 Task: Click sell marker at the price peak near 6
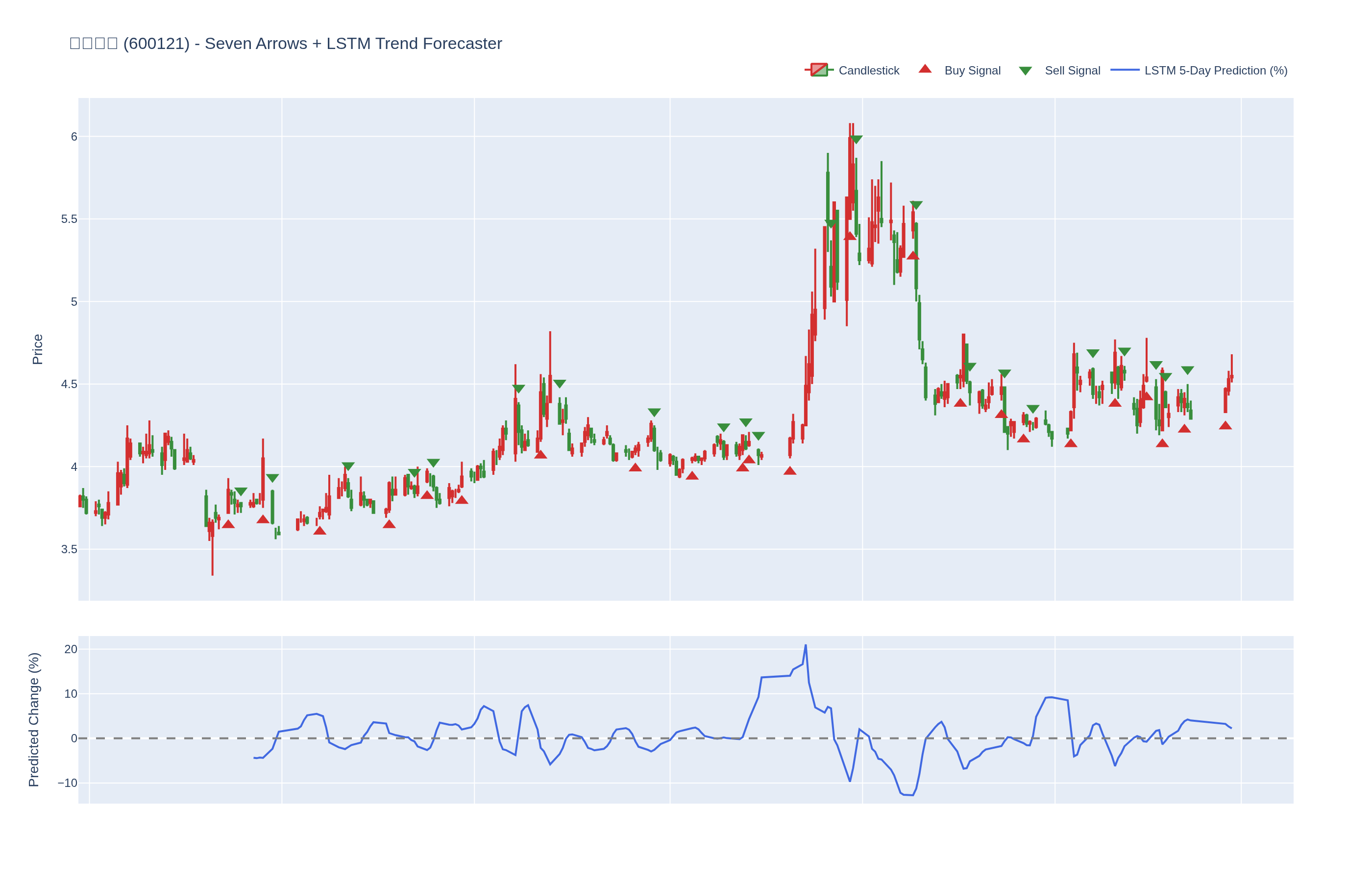pyautogui.click(x=856, y=139)
